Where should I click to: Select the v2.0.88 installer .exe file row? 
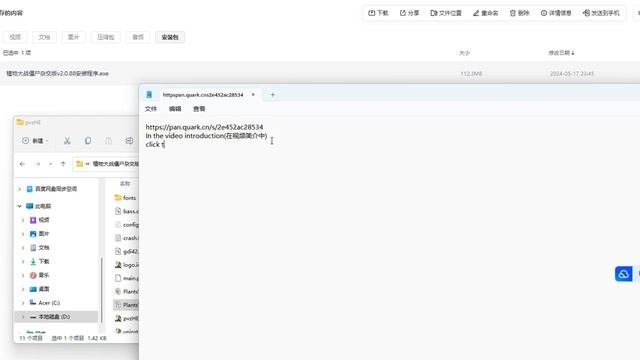coord(320,73)
